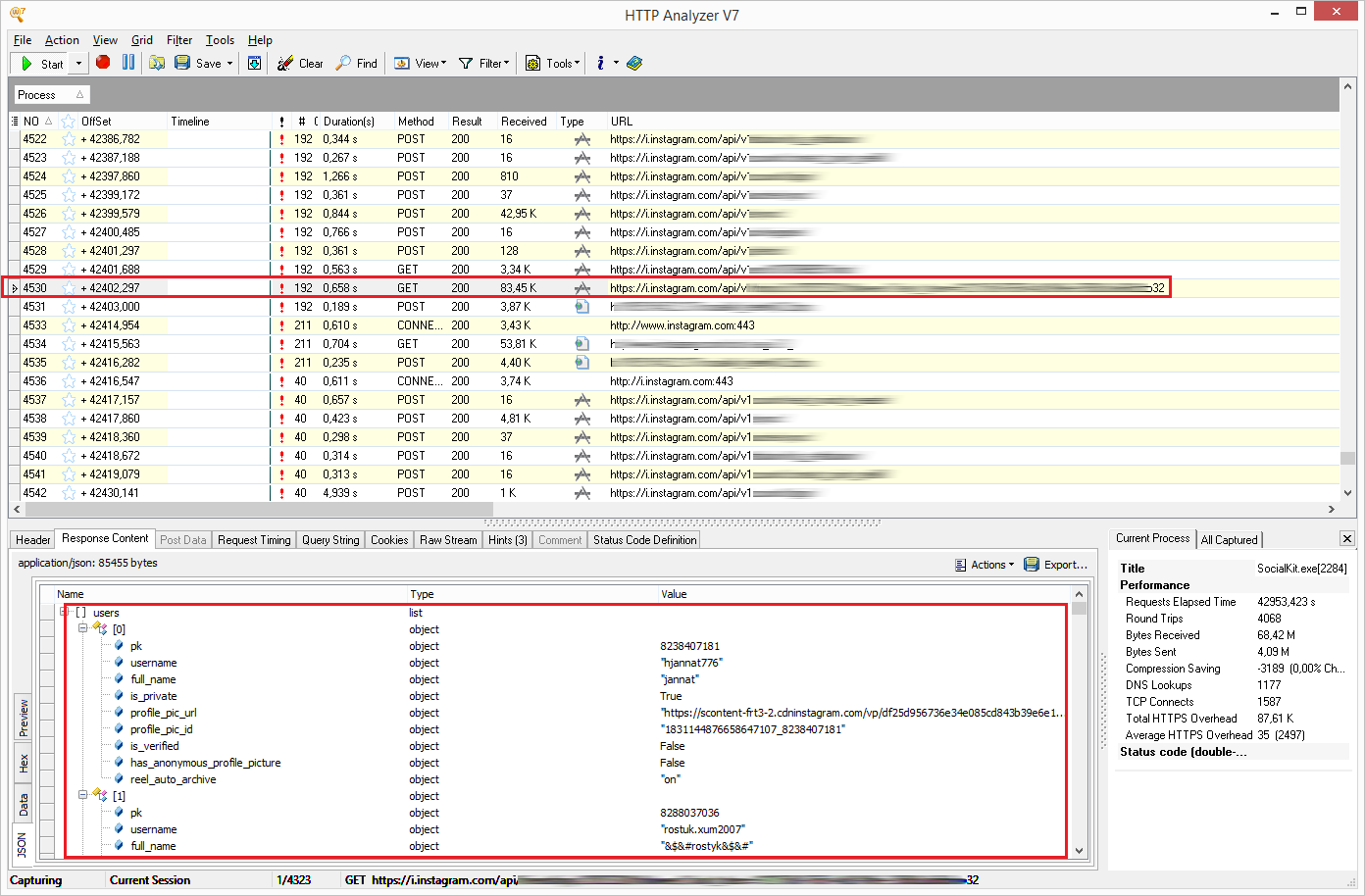This screenshot has height=896, width=1365.
Task: Stop capturing with the red stop icon
Action: 103,62
